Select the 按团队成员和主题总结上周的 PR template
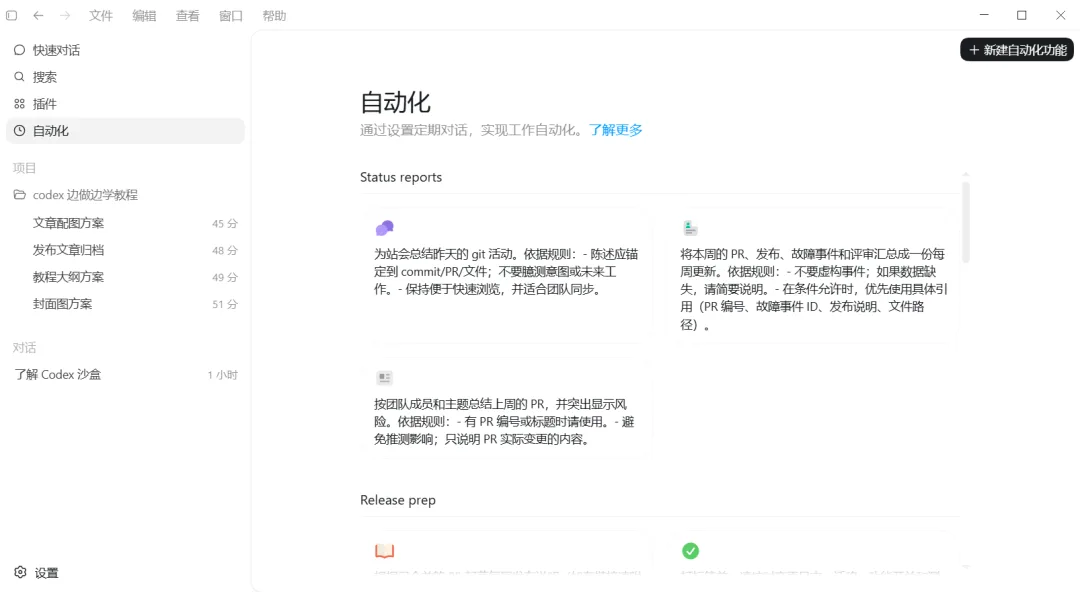 pyautogui.click(x=506, y=408)
